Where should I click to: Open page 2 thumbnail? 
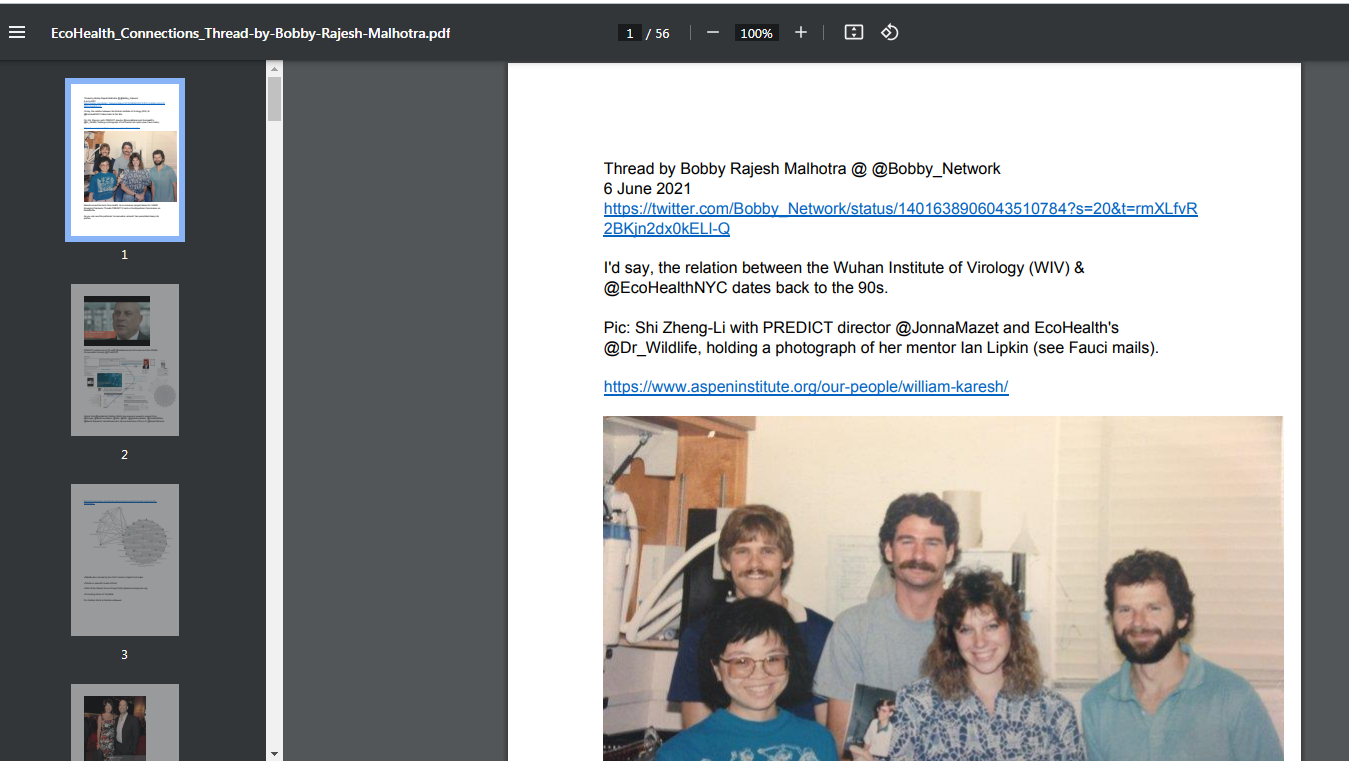click(125, 360)
